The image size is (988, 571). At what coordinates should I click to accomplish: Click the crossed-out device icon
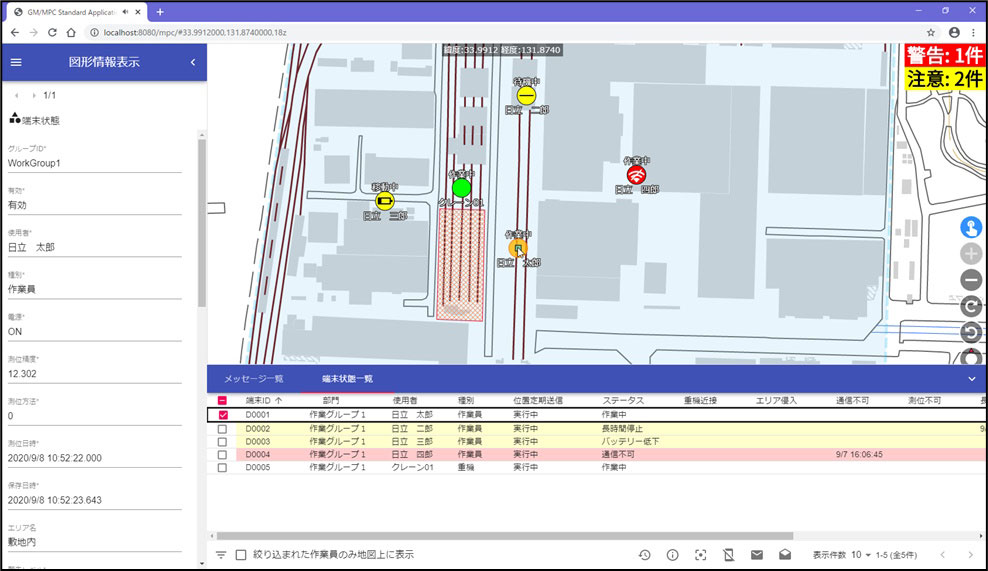[x=729, y=555]
